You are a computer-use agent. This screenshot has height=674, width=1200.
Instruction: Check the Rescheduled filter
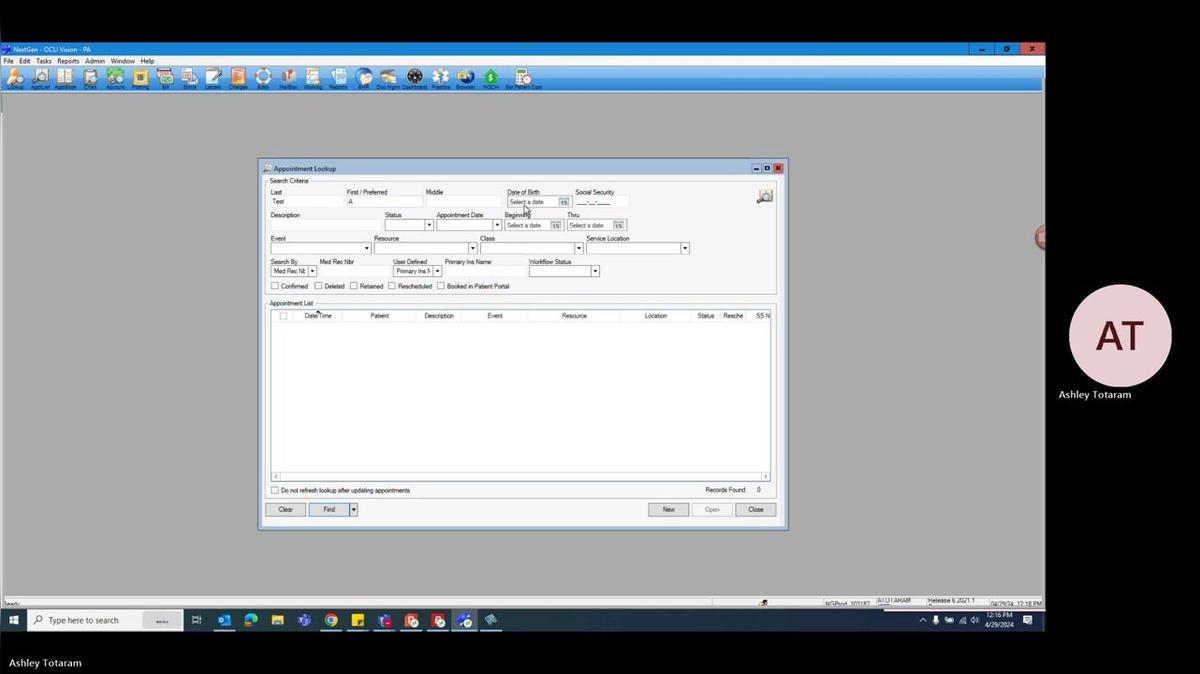click(x=392, y=286)
